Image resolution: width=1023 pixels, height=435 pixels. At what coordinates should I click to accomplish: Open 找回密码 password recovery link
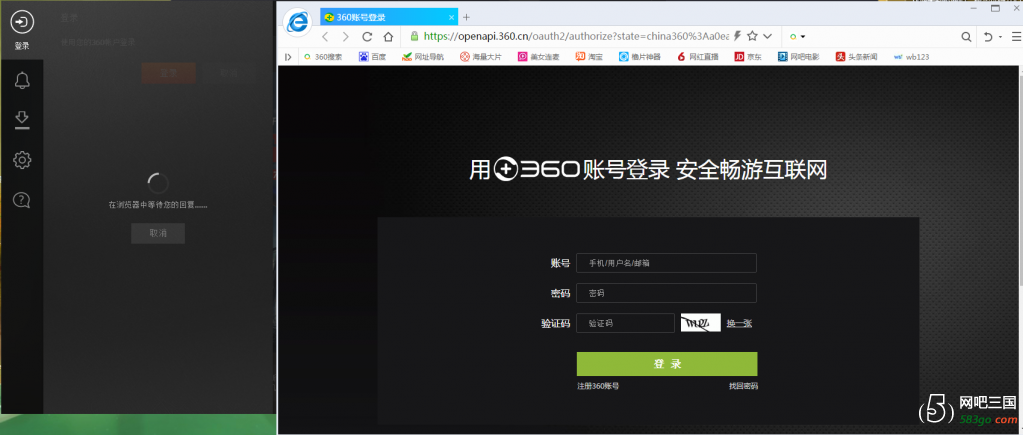tap(743, 386)
